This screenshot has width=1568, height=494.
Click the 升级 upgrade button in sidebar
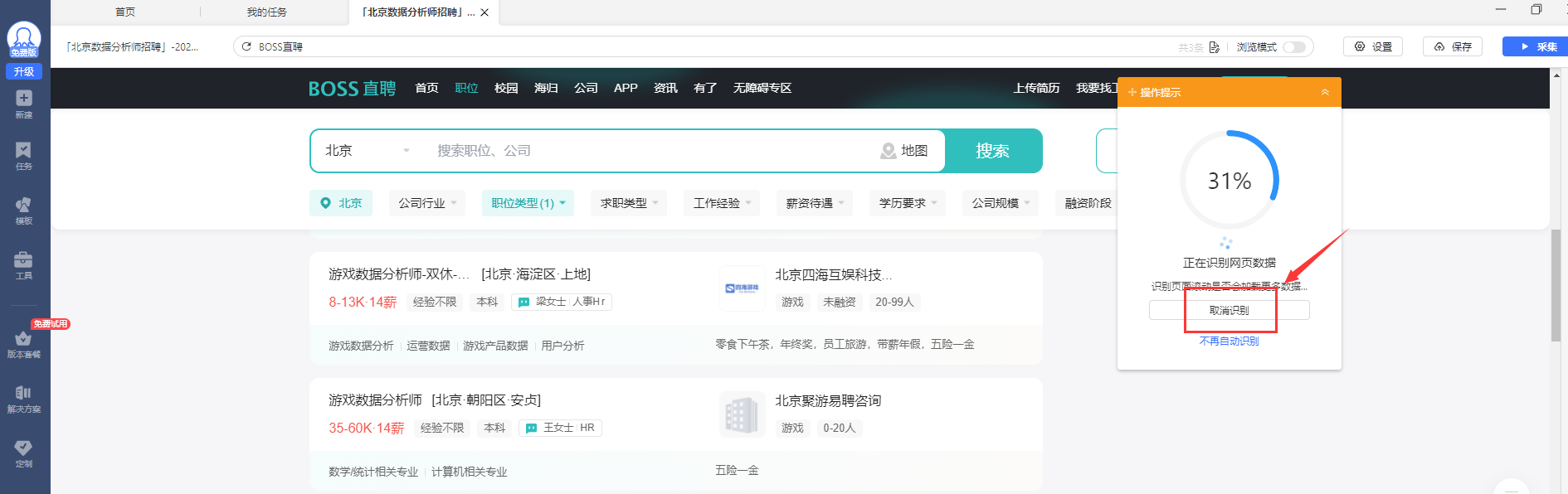click(24, 72)
